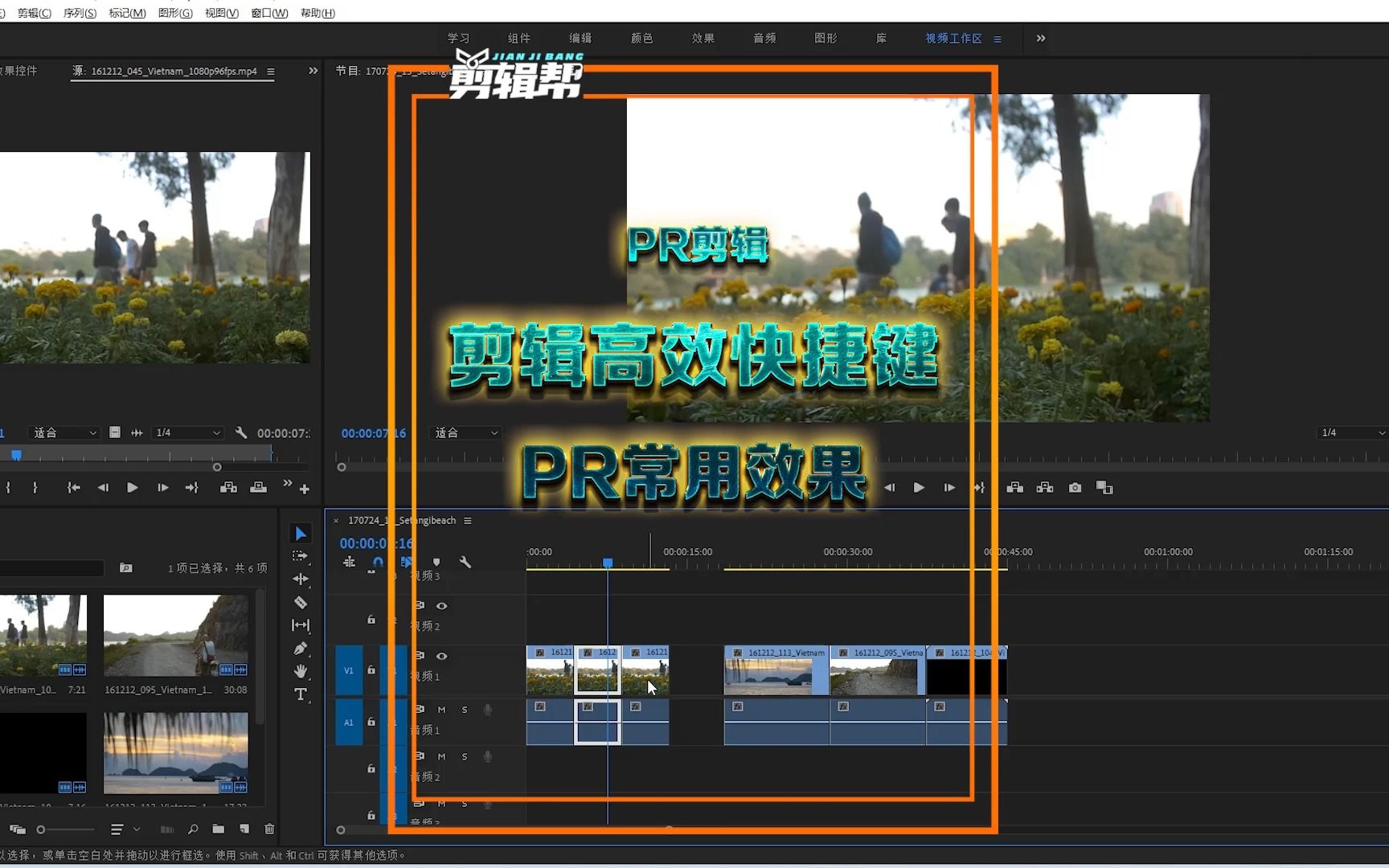Click New Item icon in Project panel
Screen dimensions: 1389x868
coord(244,829)
